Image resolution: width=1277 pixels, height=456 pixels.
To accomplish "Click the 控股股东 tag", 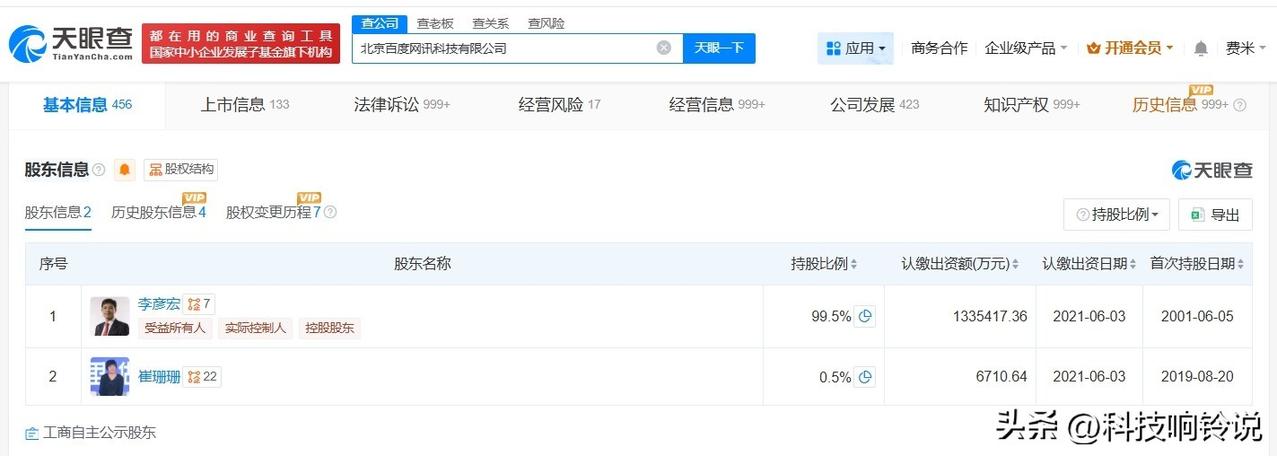I will tap(329, 328).
